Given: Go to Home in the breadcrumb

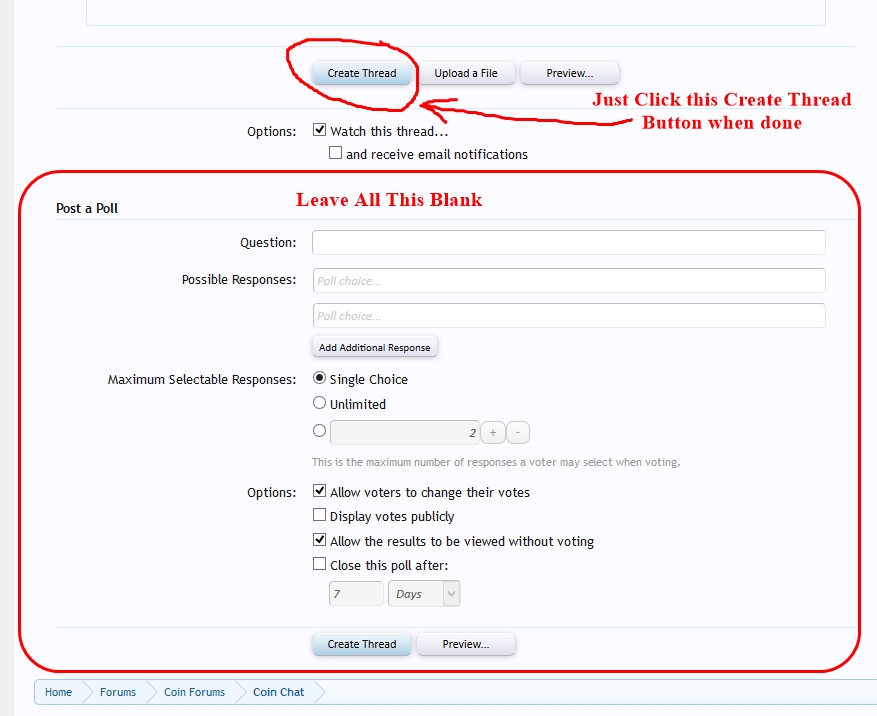Looking at the screenshot, I should [x=59, y=692].
